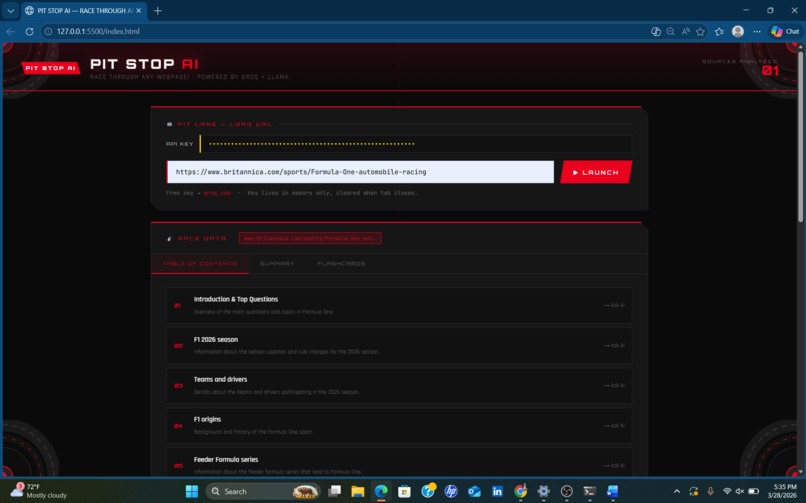Open File Explorer from the taskbar
Image resolution: width=806 pixels, height=503 pixels.
(358, 491)
